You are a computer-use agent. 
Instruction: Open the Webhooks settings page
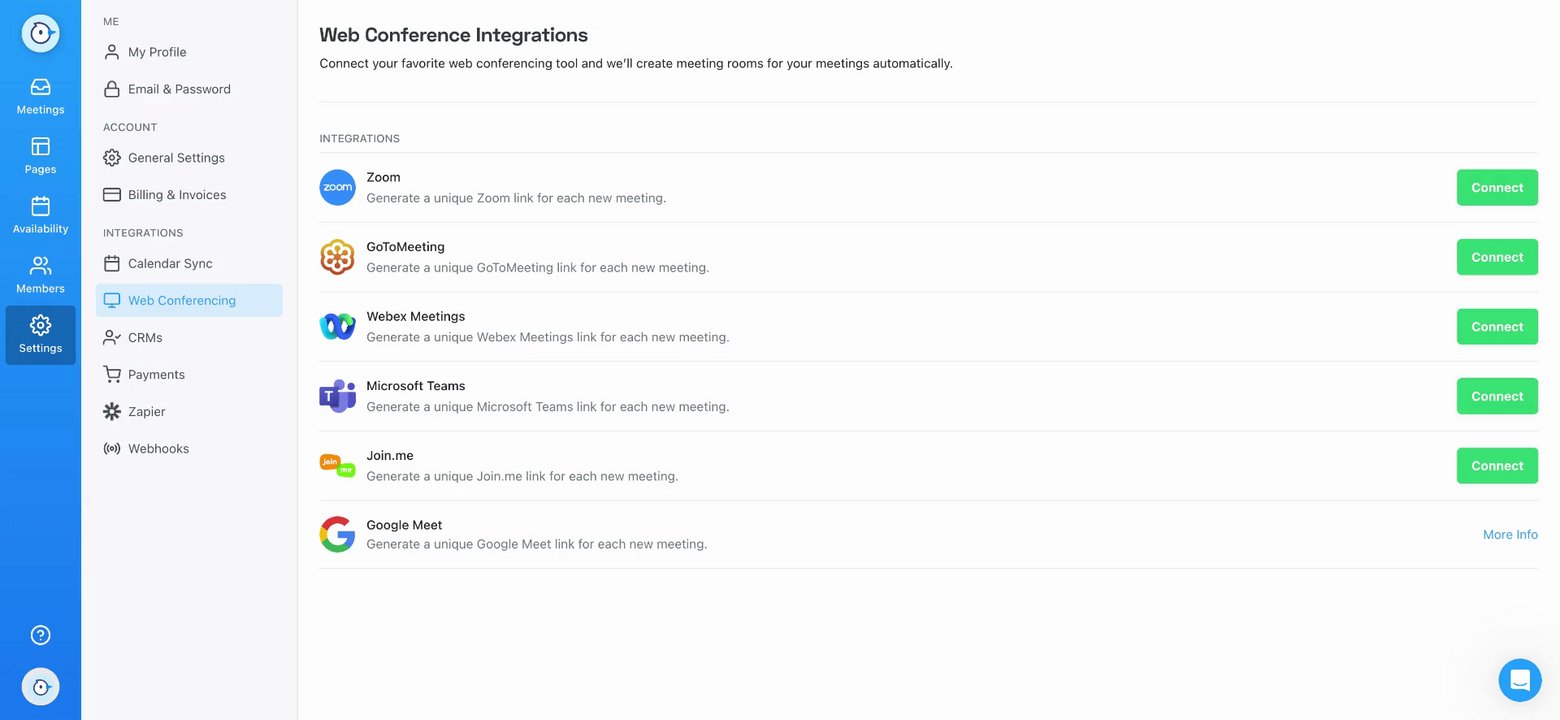point(158,449)
